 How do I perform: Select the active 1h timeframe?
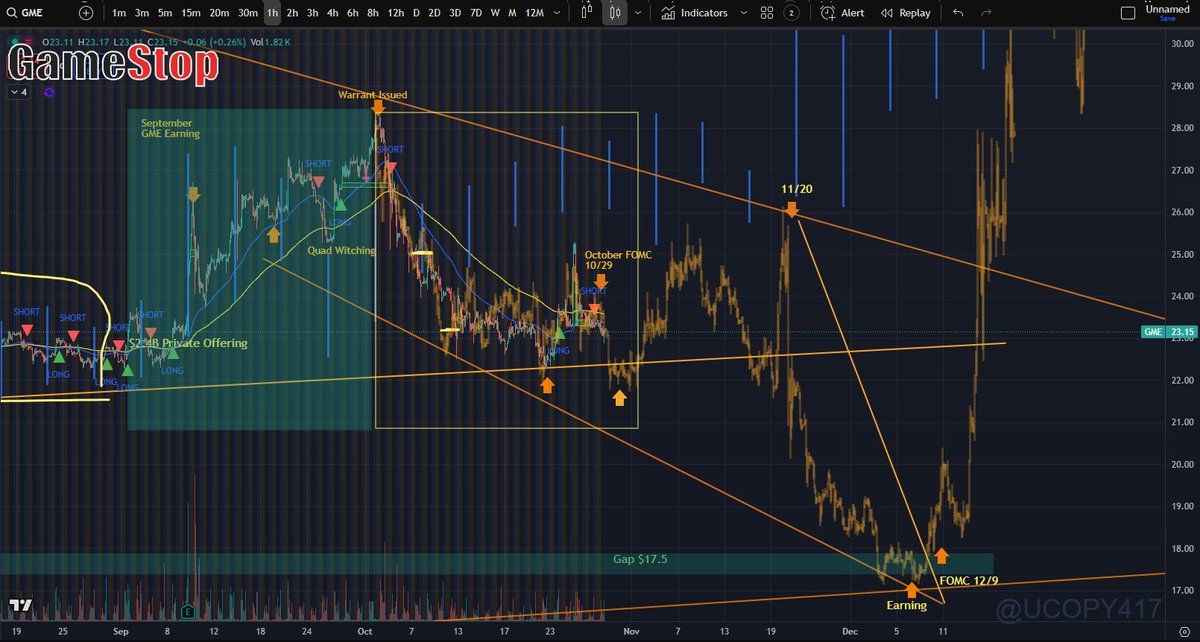[x=272, y=13]
